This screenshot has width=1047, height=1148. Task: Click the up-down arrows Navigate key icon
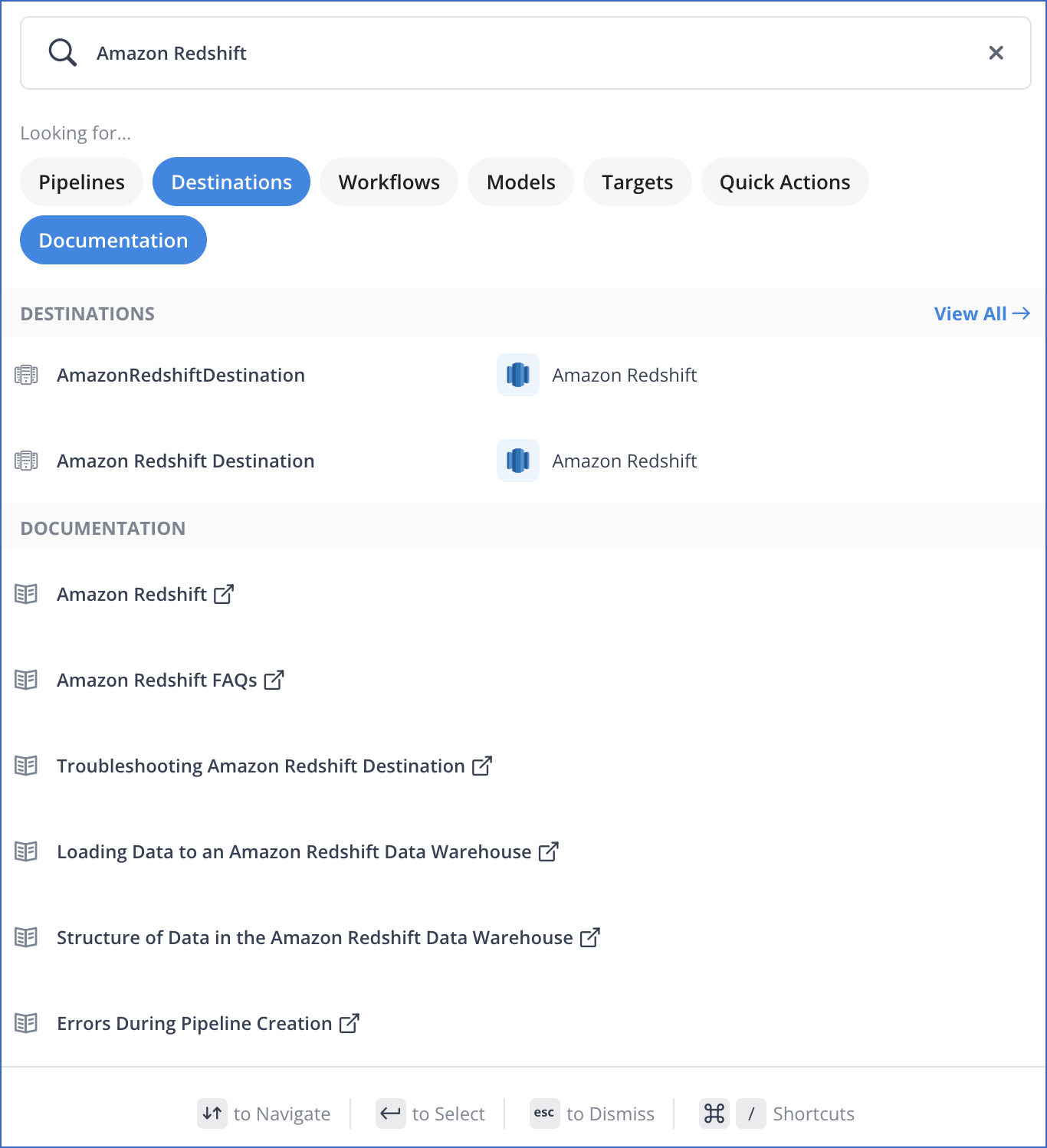[212, 1114]
